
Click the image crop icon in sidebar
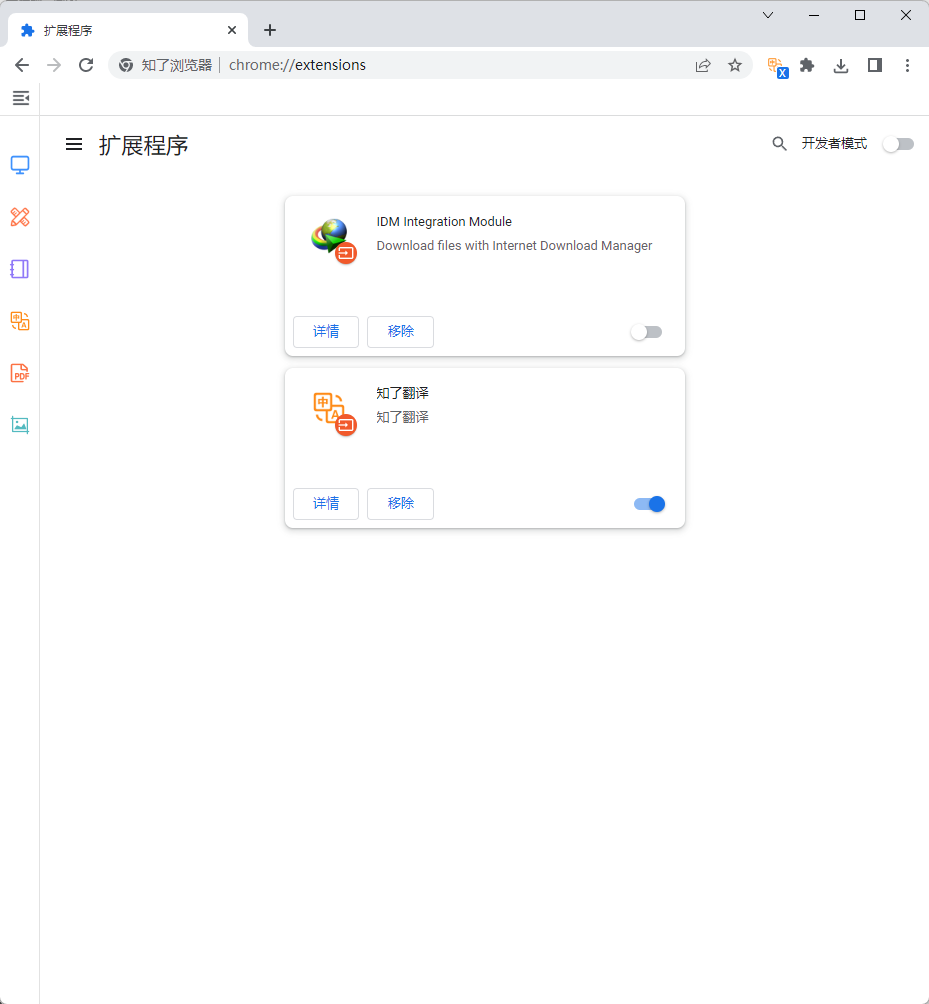click(x=20, y=425)
